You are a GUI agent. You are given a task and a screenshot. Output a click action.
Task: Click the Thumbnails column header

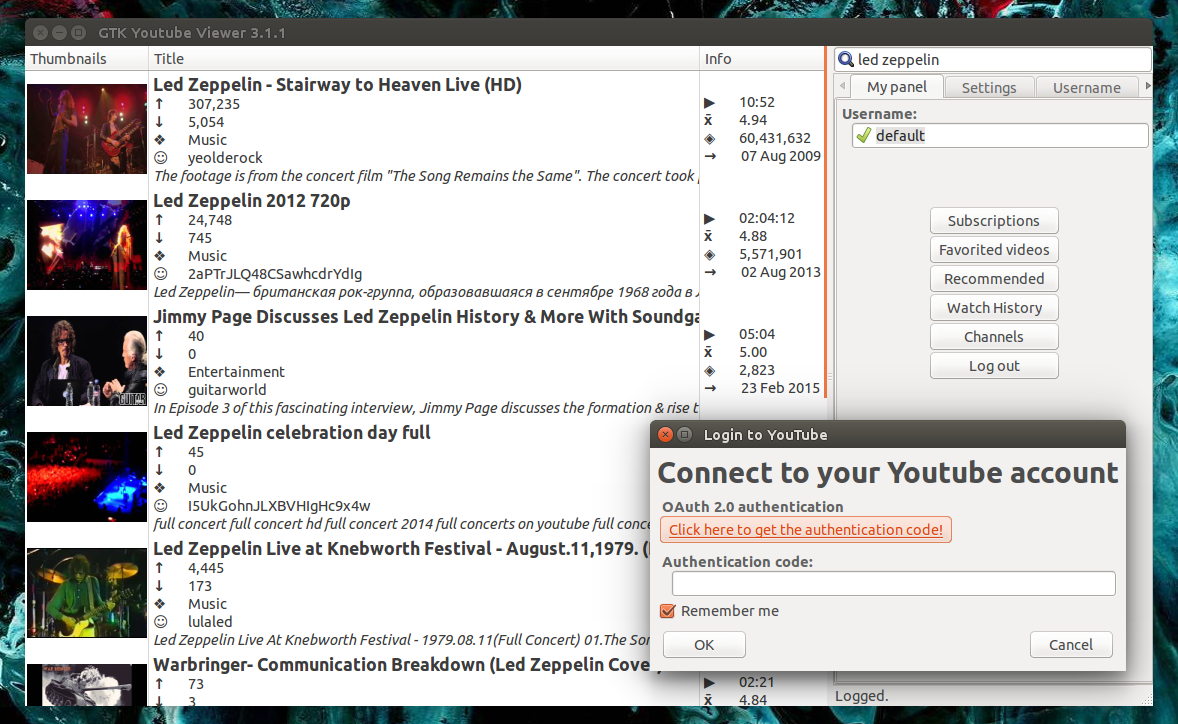(86, 59)
